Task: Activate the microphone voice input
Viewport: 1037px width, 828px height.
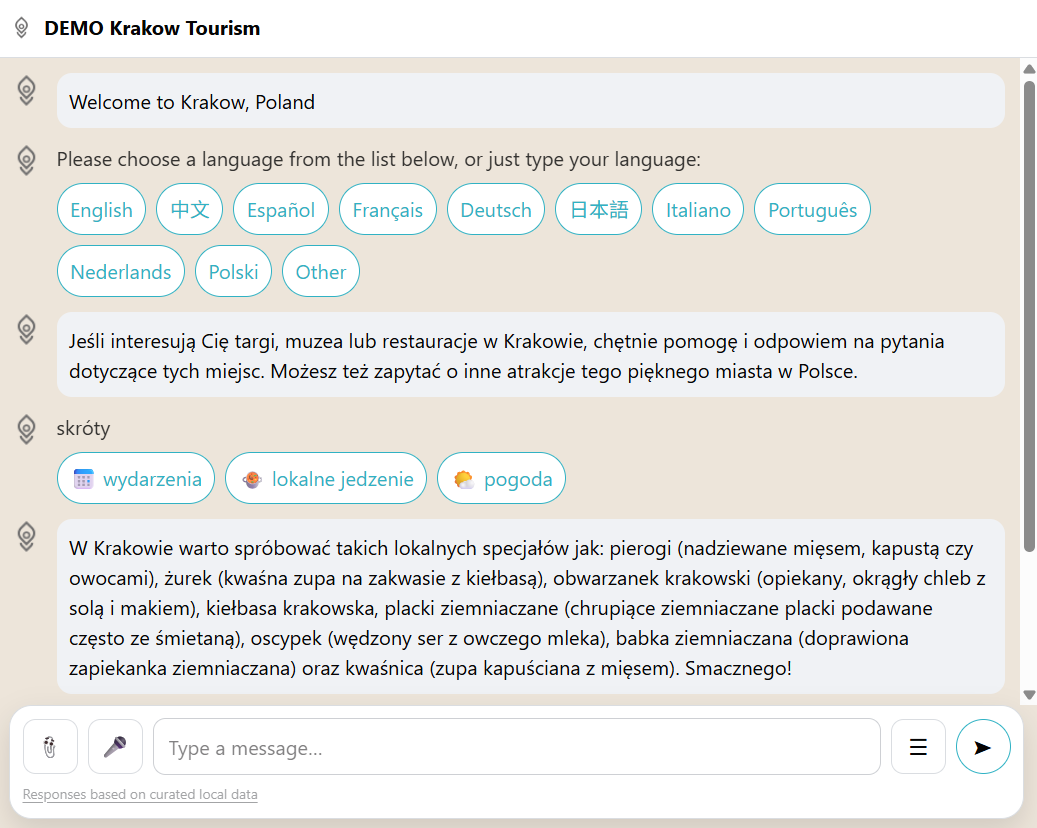Action: pos(115,747)
